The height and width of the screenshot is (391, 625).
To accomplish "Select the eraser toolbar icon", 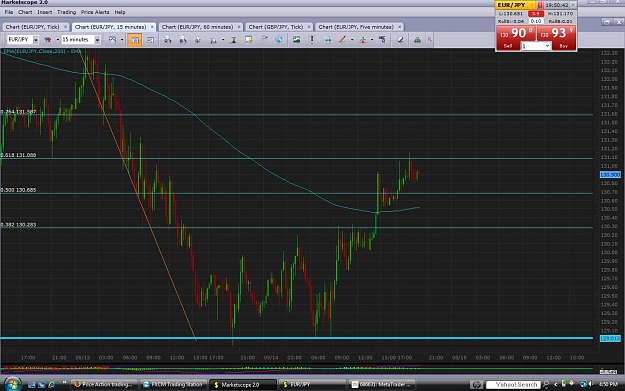I will point(400,40).
